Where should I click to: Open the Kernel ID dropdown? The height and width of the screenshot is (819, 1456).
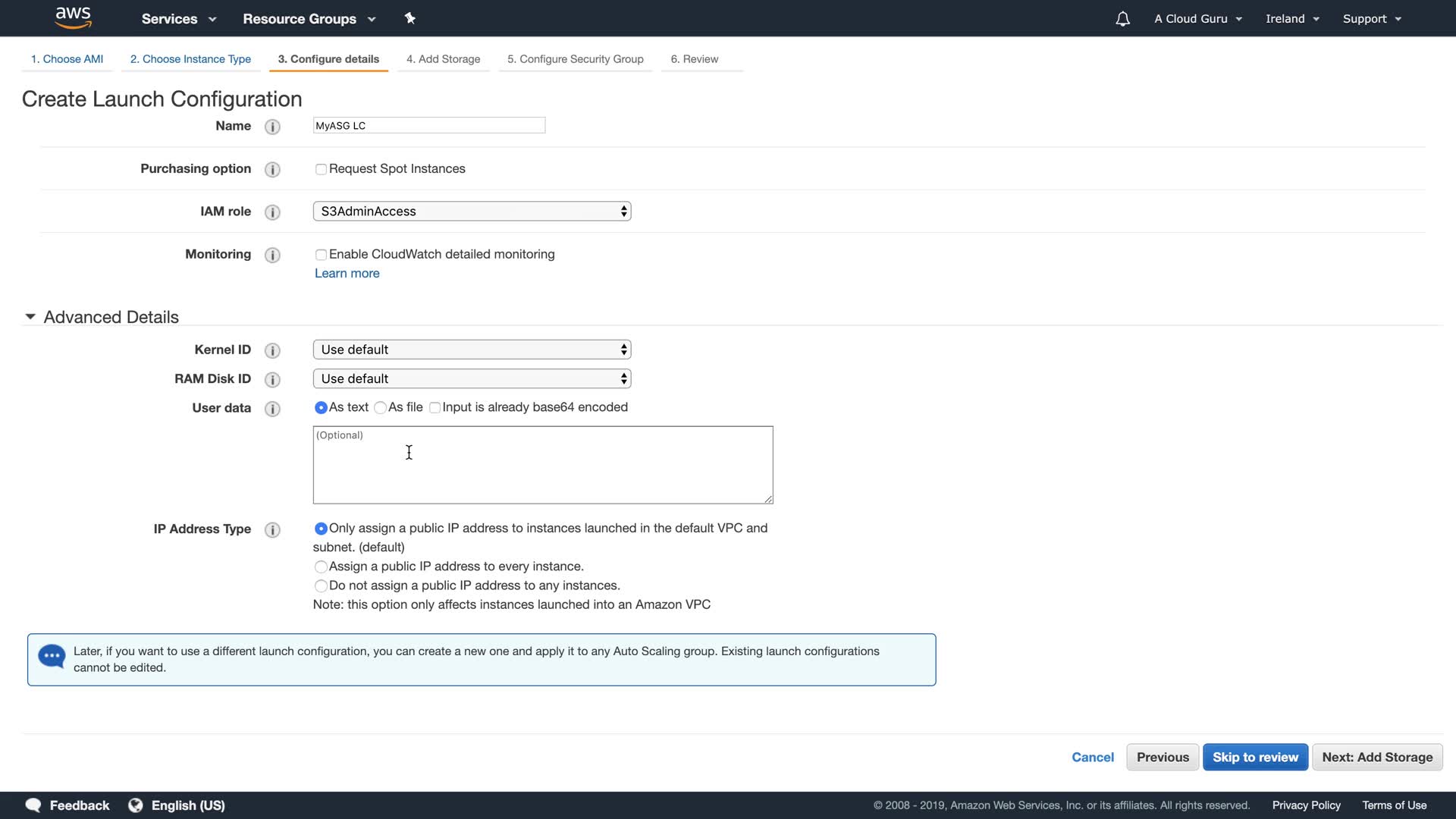point(472,350)
